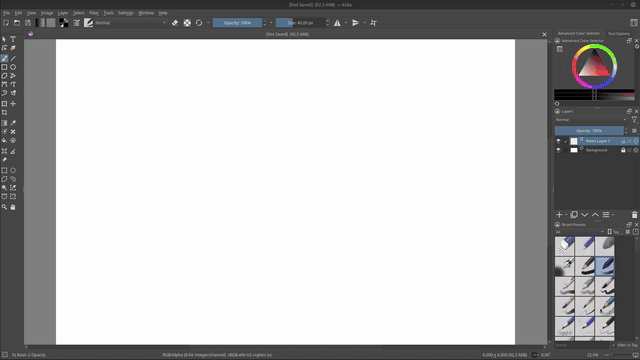This screenshot has height=360, width=640.
Task: Choose the Crop tool
Action: 4,113
